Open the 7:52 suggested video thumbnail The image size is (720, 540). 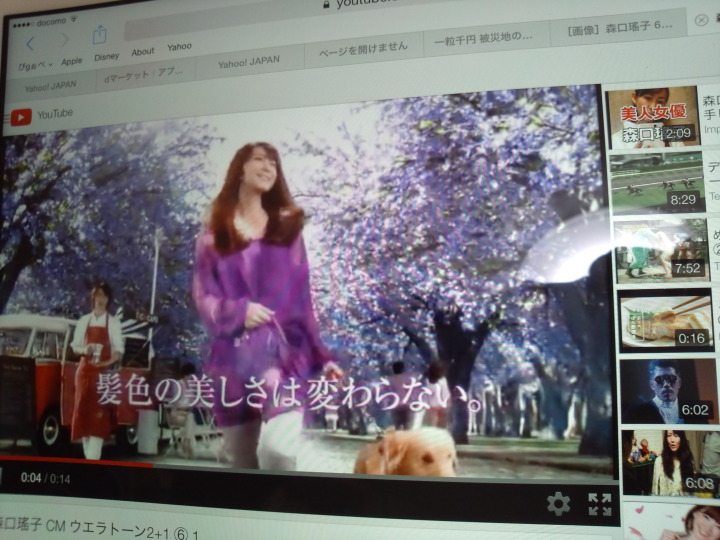pyautogui.click(x=661, y=250)
